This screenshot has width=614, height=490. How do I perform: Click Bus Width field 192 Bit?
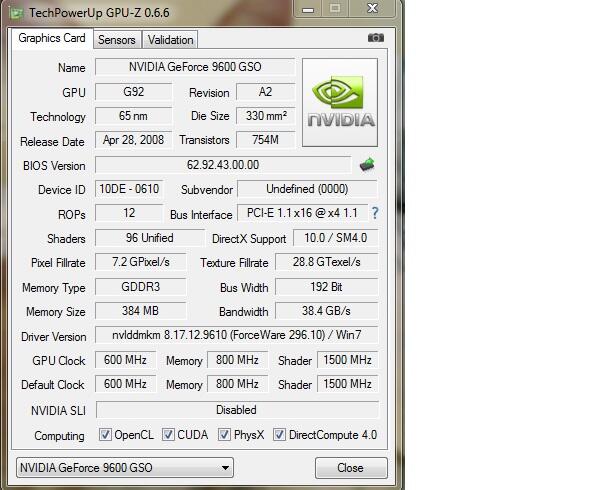point(327,287)
